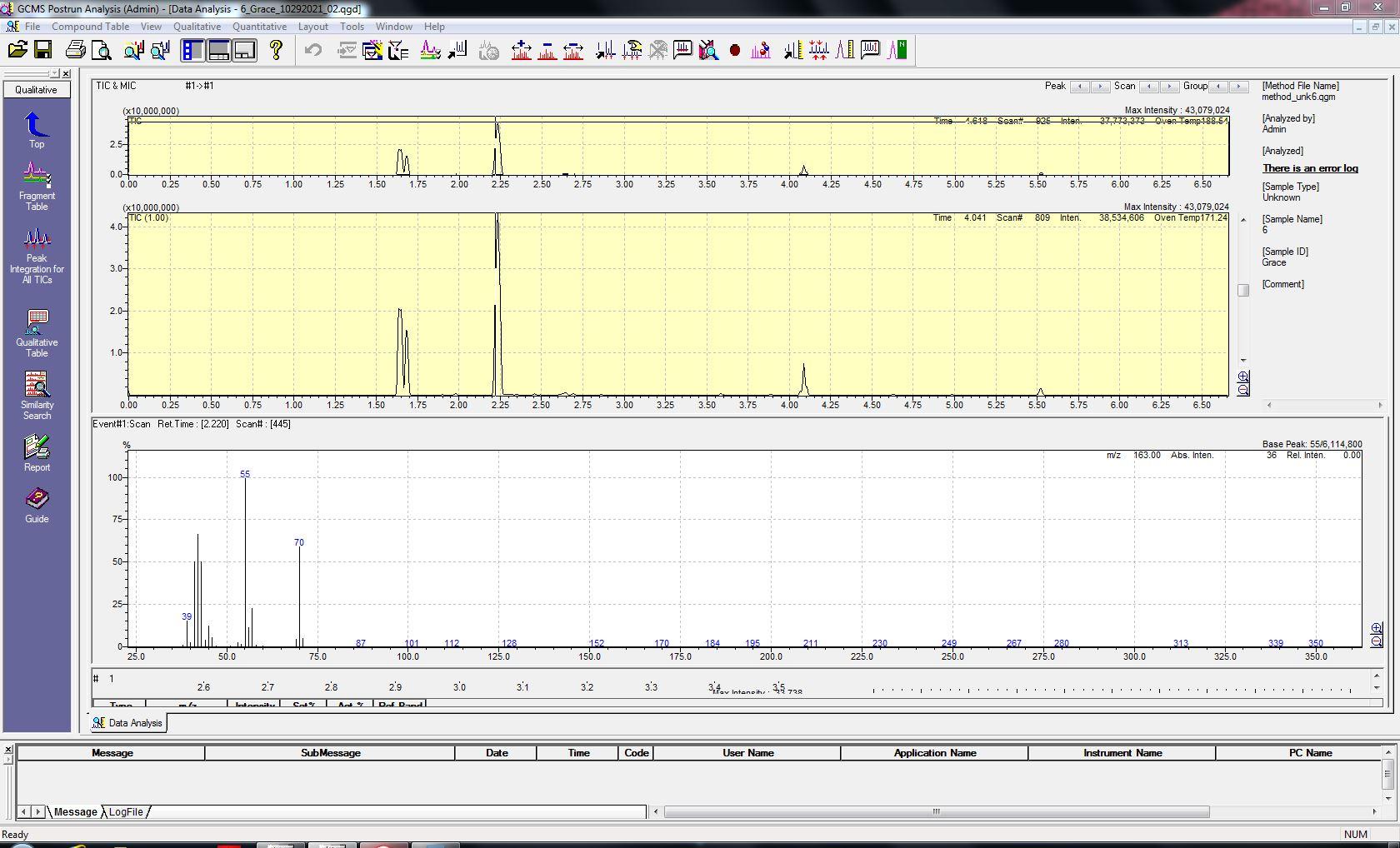Zoom out on chromatogram with minus magnifier
This screenshot has height=848, width=1400.
tap(1242, 390)
